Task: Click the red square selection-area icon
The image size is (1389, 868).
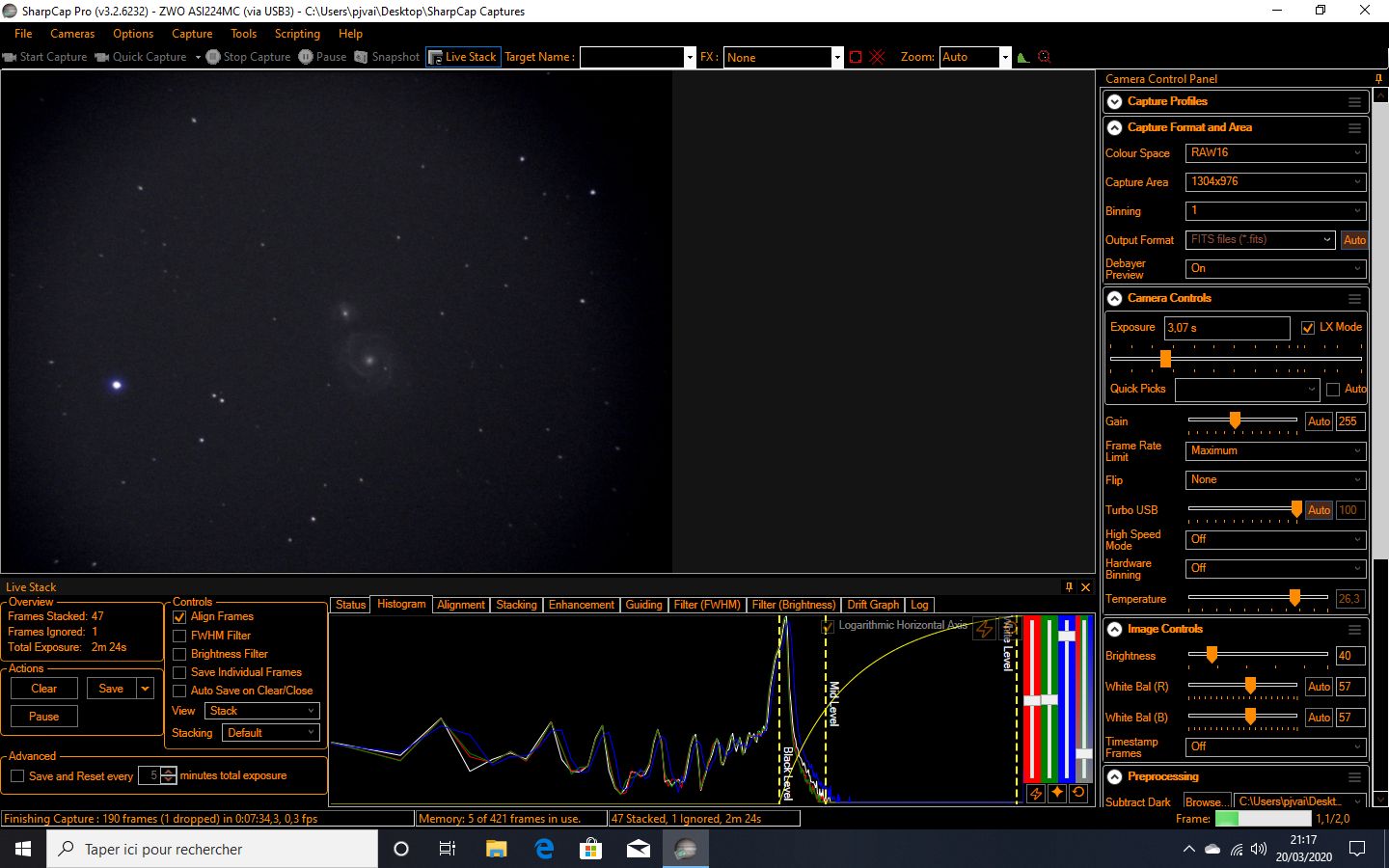Action: pos(856,57)
